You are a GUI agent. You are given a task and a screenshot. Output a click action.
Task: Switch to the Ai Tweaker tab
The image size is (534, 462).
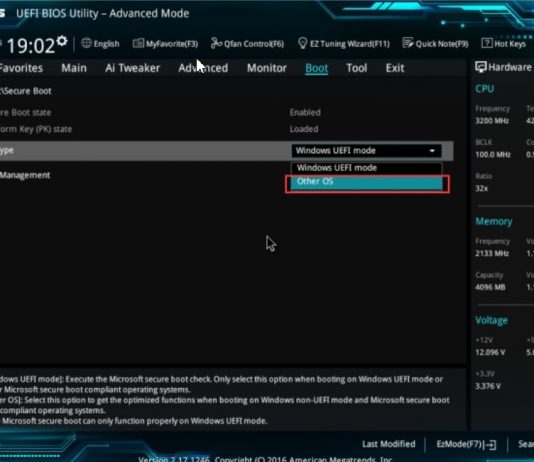132,68
